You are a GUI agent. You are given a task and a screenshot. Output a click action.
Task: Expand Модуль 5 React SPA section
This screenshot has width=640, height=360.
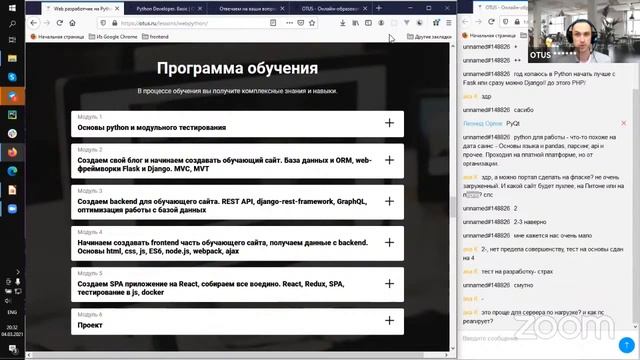point(238,284)
